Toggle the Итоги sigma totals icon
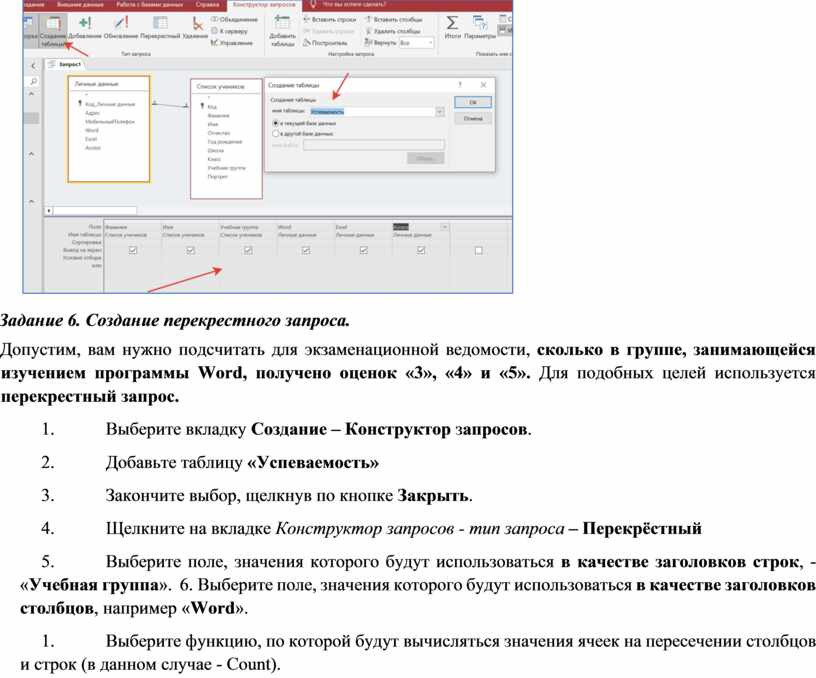The width and height of the screenshot is (816, 678). click(x=452, y=27)
